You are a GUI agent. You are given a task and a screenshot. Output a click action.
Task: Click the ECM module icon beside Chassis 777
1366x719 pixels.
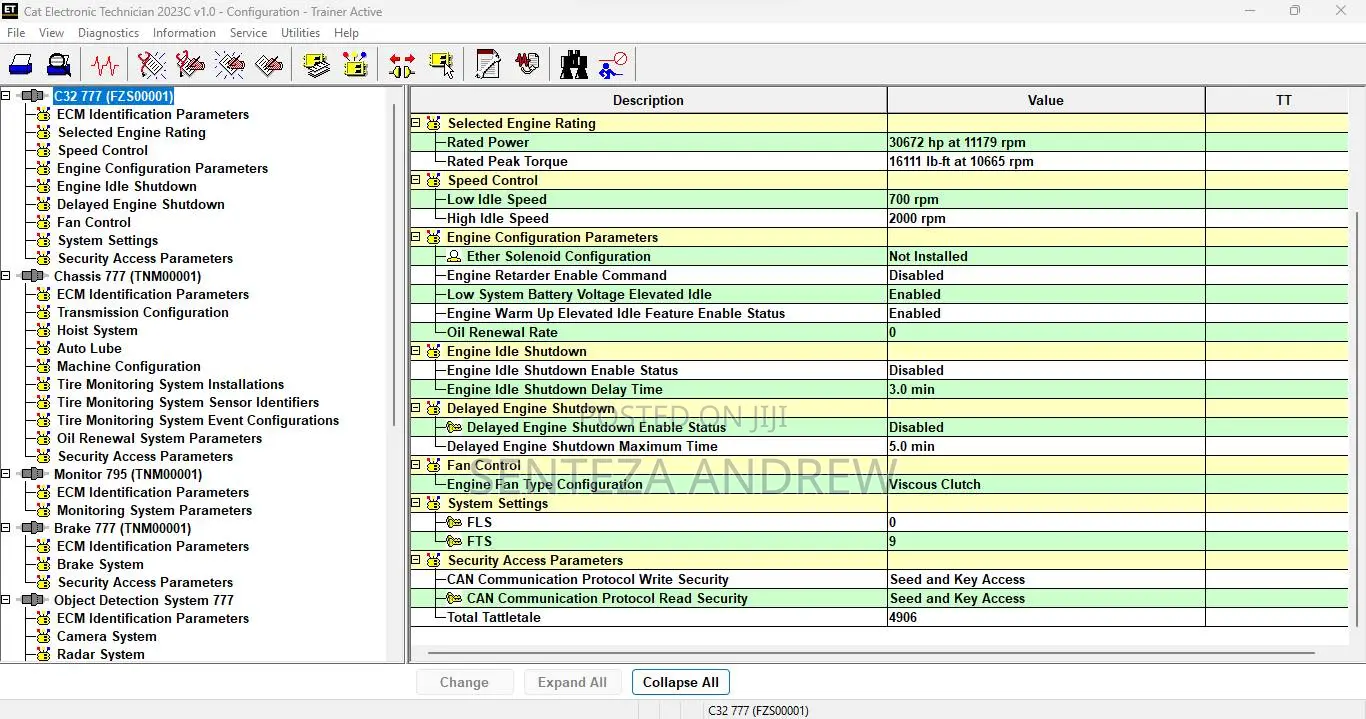click(33, 276)
